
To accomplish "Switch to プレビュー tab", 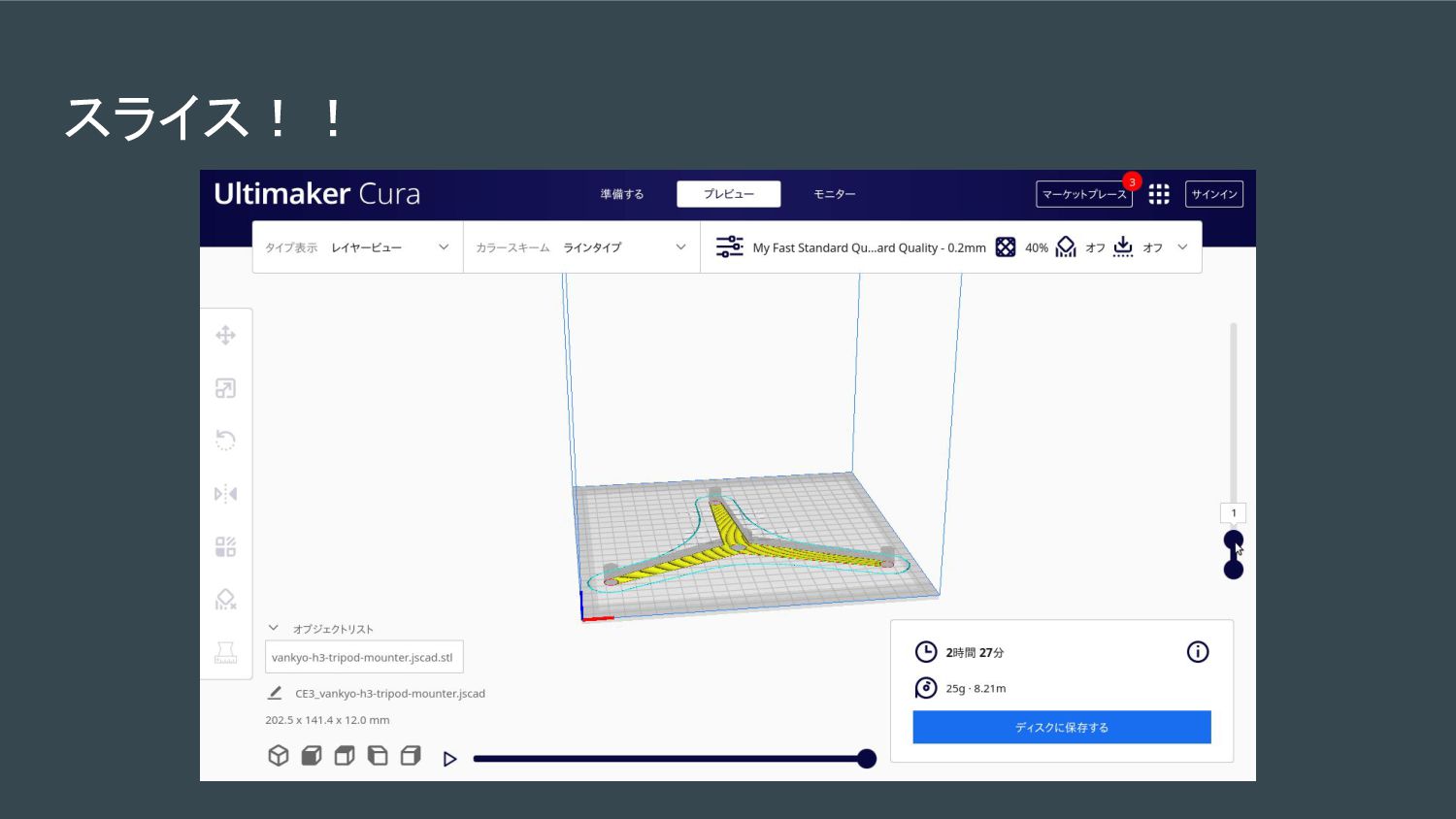I will [729, 194].
